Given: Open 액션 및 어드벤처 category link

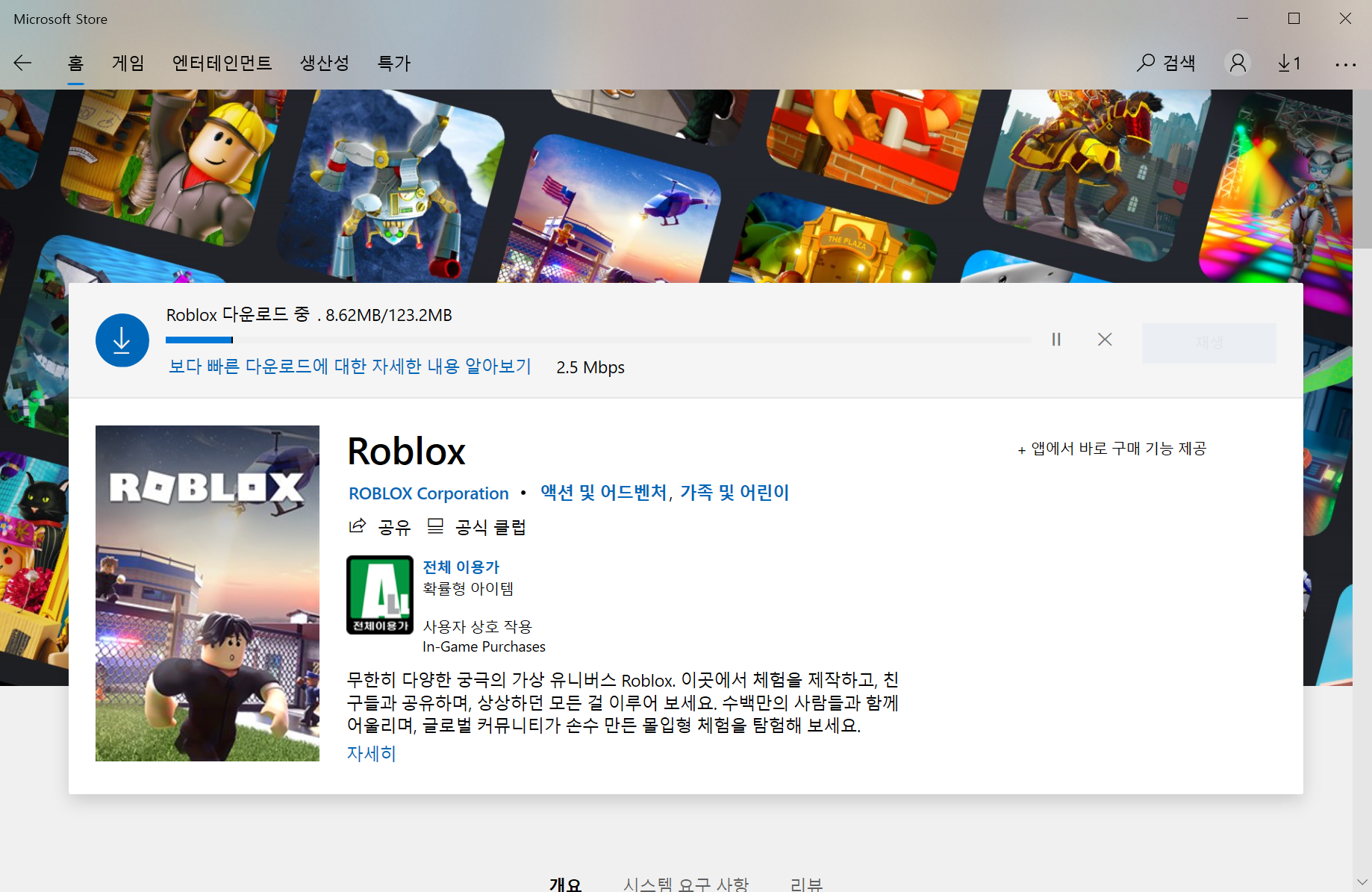Looking at the screenshot, I should 603,493.
